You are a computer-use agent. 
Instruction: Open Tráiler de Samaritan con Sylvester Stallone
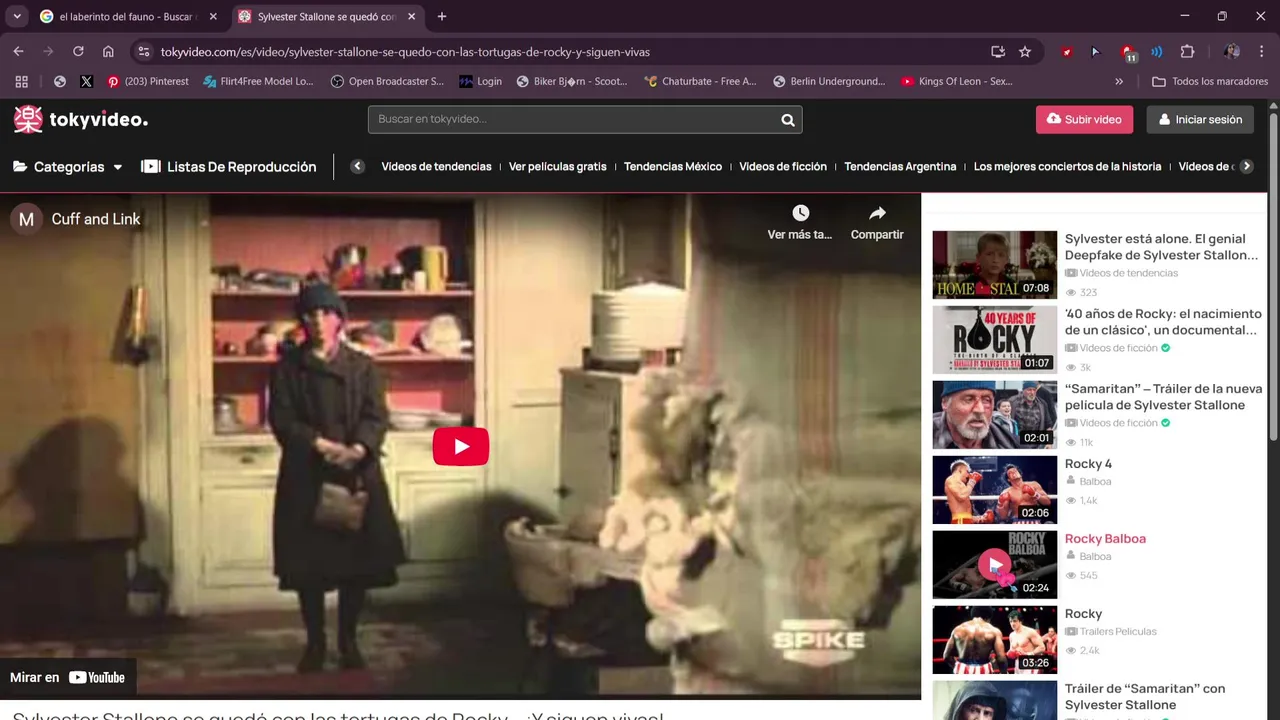[x=1145, y=697]
